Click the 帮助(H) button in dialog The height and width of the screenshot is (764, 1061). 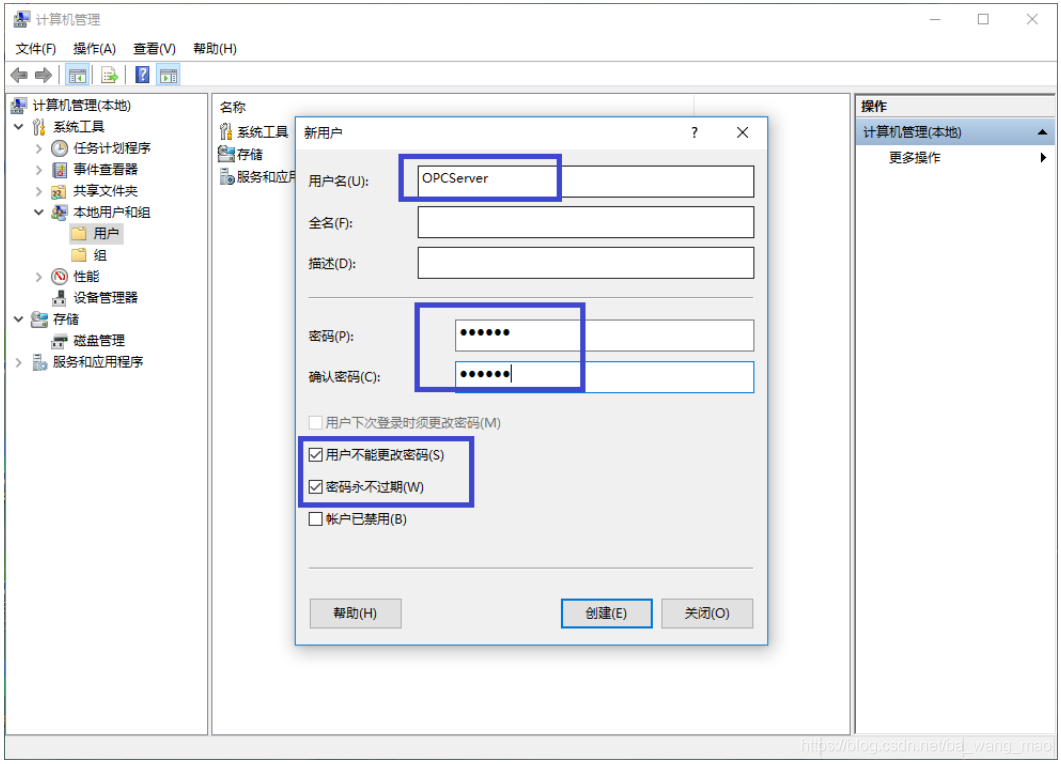coord(355,614)
